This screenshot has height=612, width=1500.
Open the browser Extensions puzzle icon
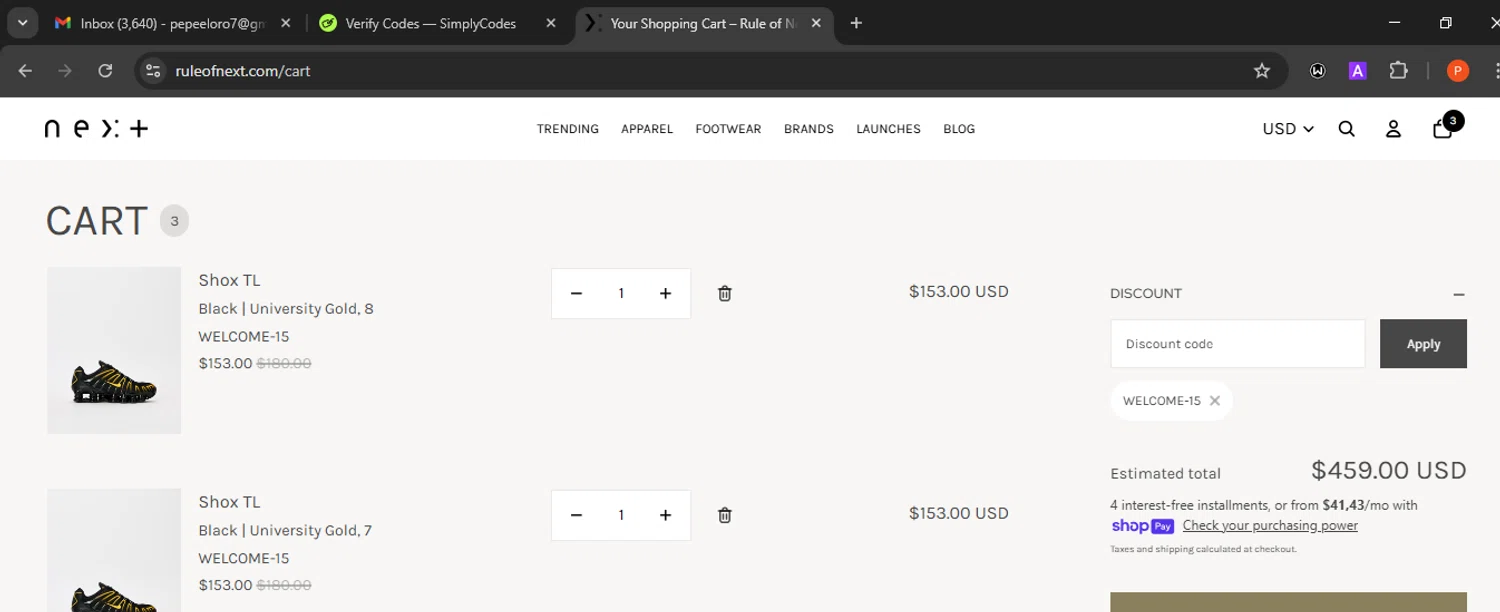tap(1398, 70)
